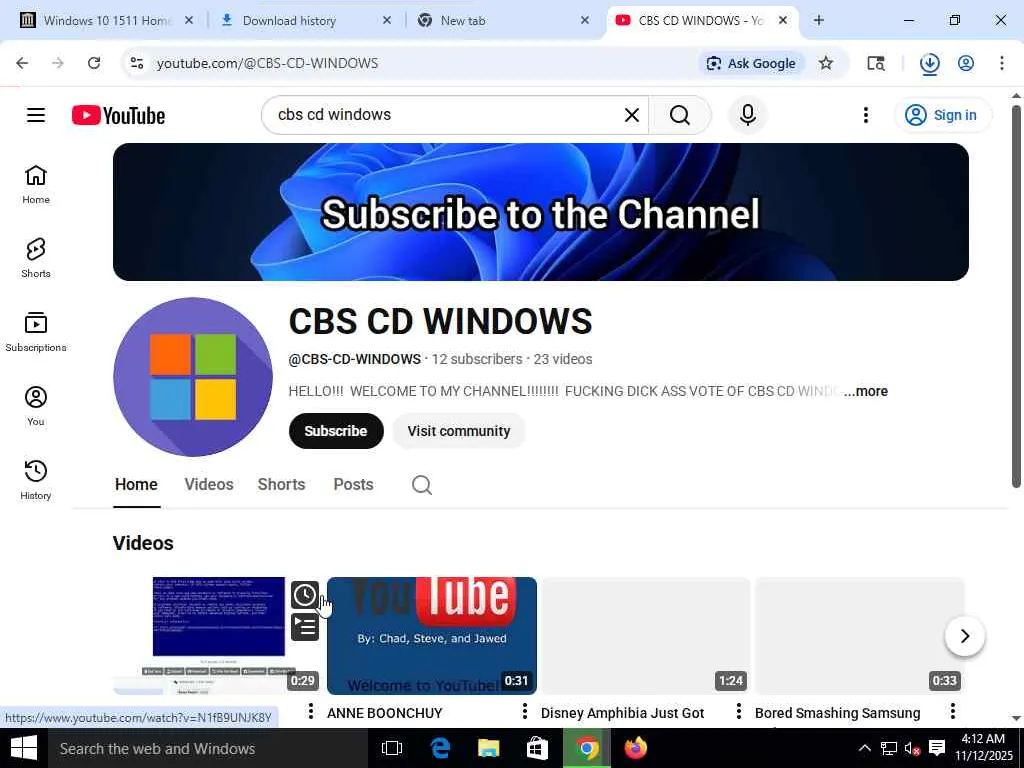The height and width of the screenshot is (768, 1024).
Task: Open Action Center notifications icon
Action: coord(937,748)
